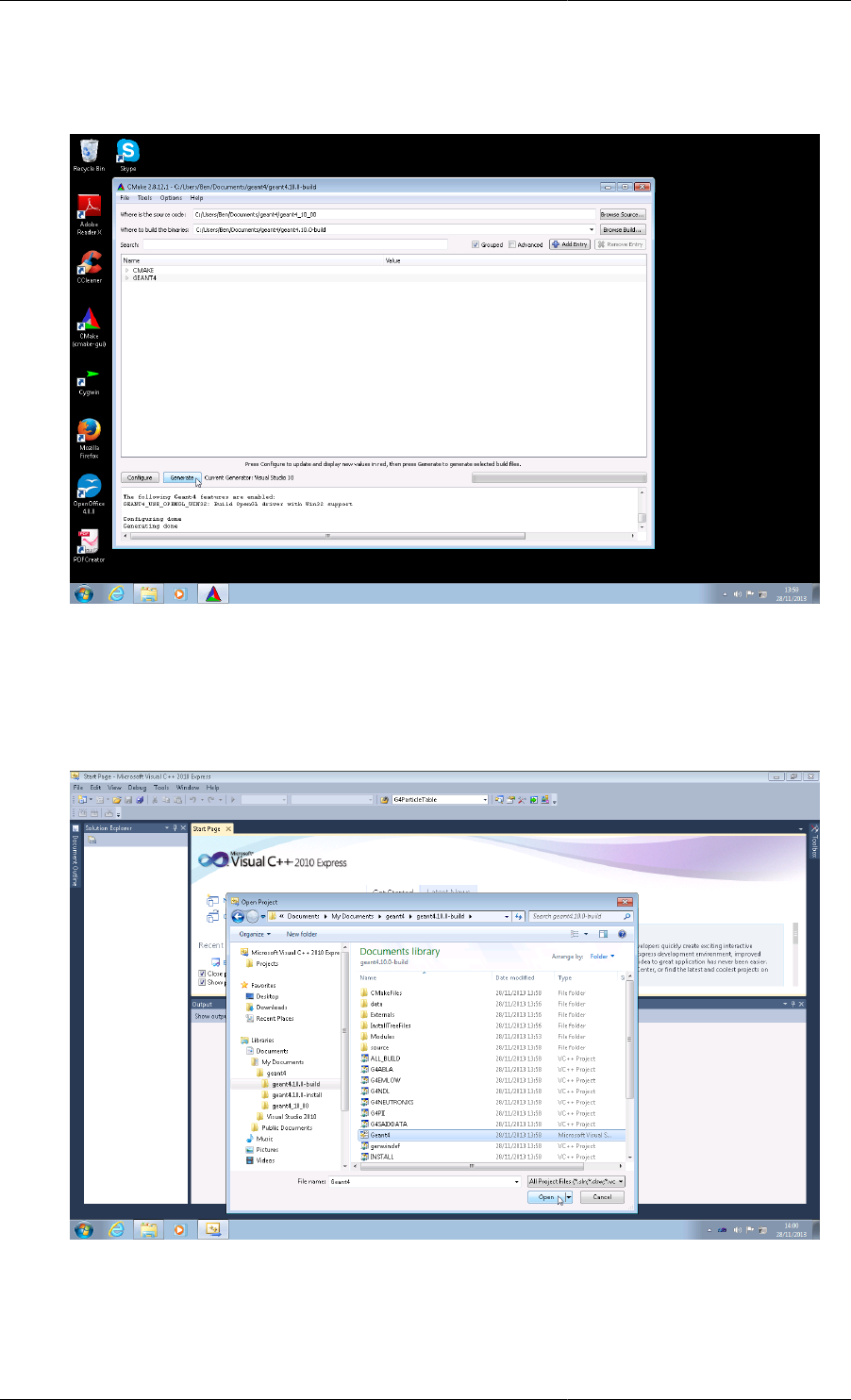The width and height of the screenshot is (851, 1400).
Task: Switch to the Start Page tab
Action: coord(207,828)
